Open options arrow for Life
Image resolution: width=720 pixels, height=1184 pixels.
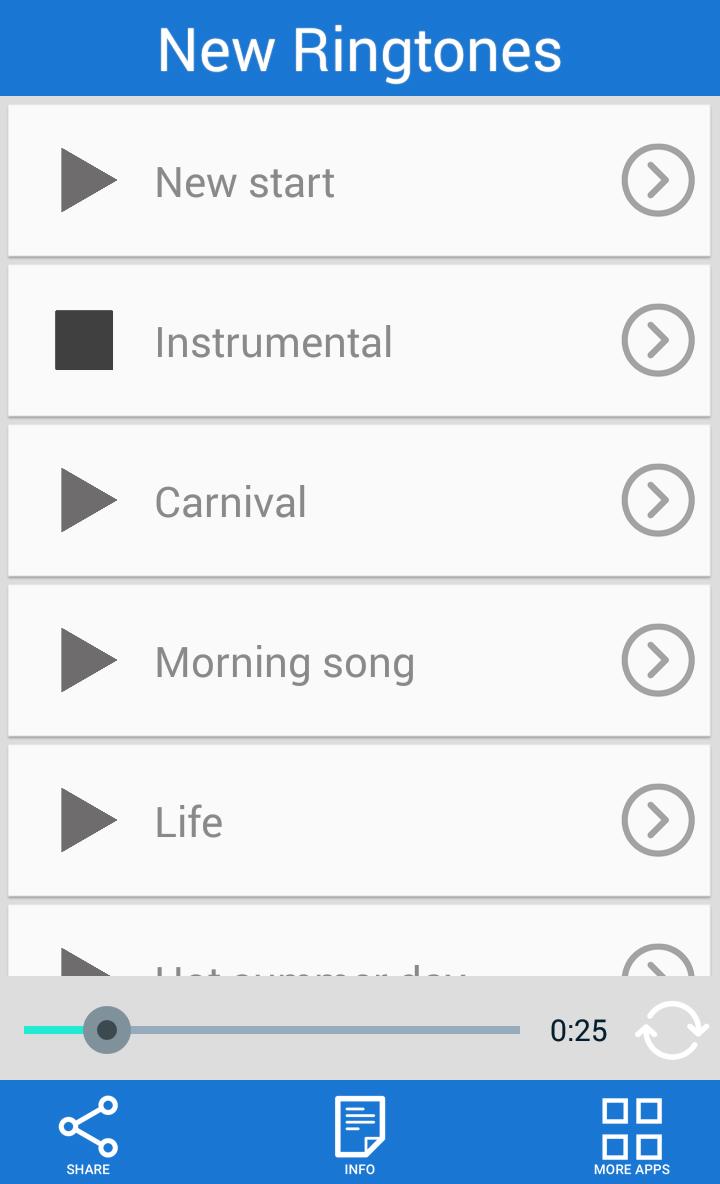(x=657, y=820)
